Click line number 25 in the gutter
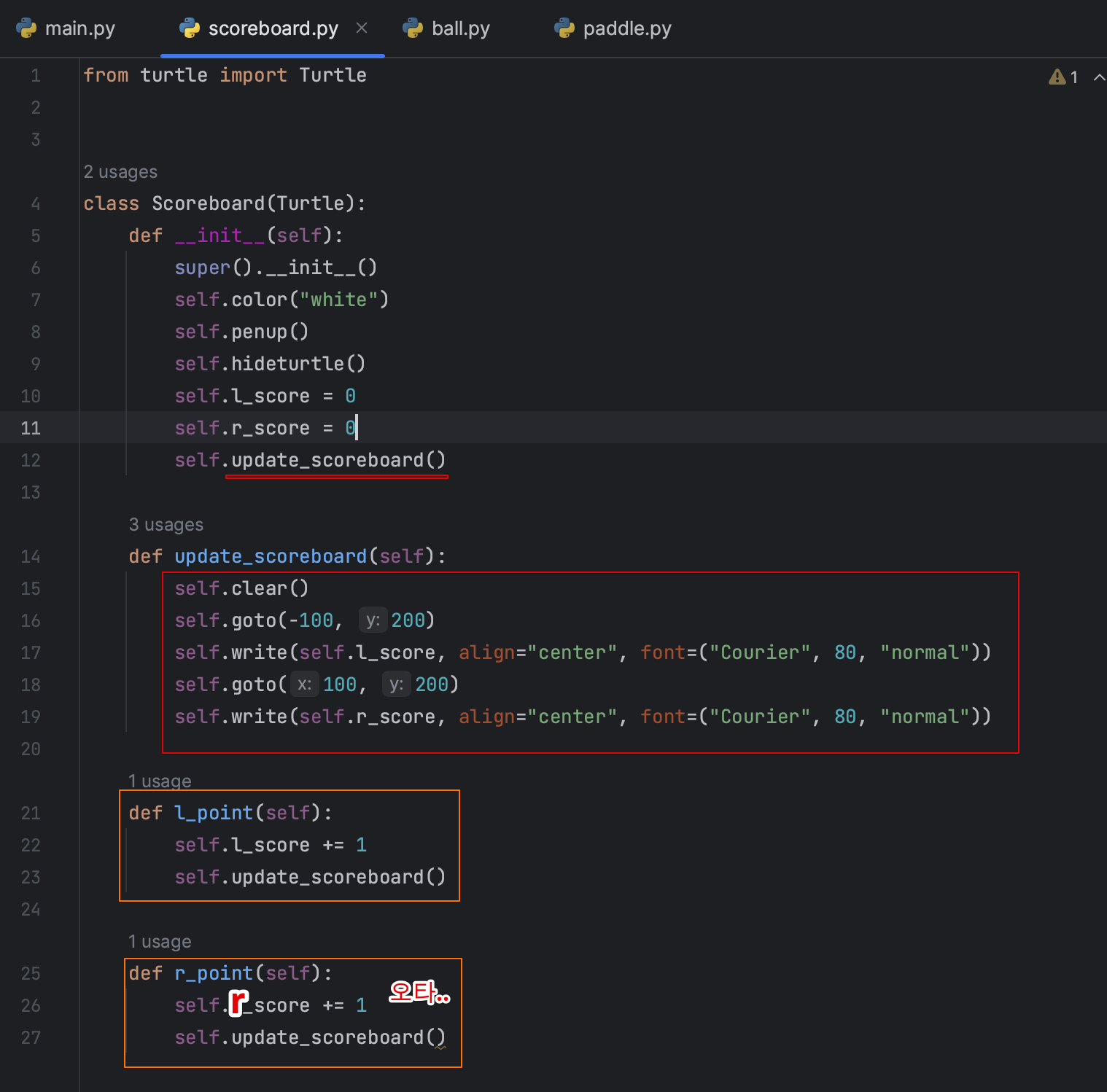The width and height of the screenshot is (1107, 1092). pos(31,973)
